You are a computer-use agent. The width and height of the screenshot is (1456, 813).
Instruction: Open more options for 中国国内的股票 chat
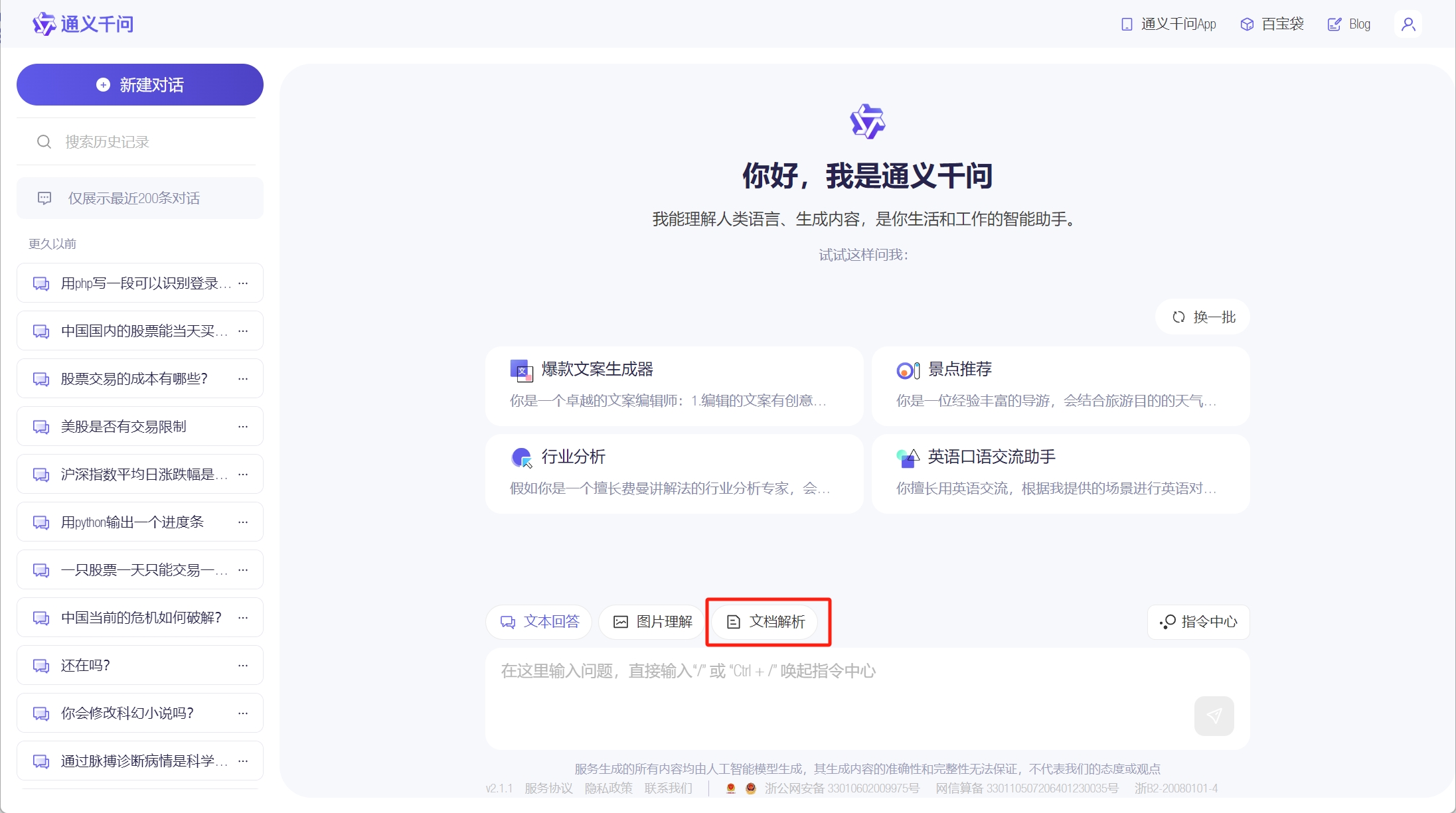243,331
